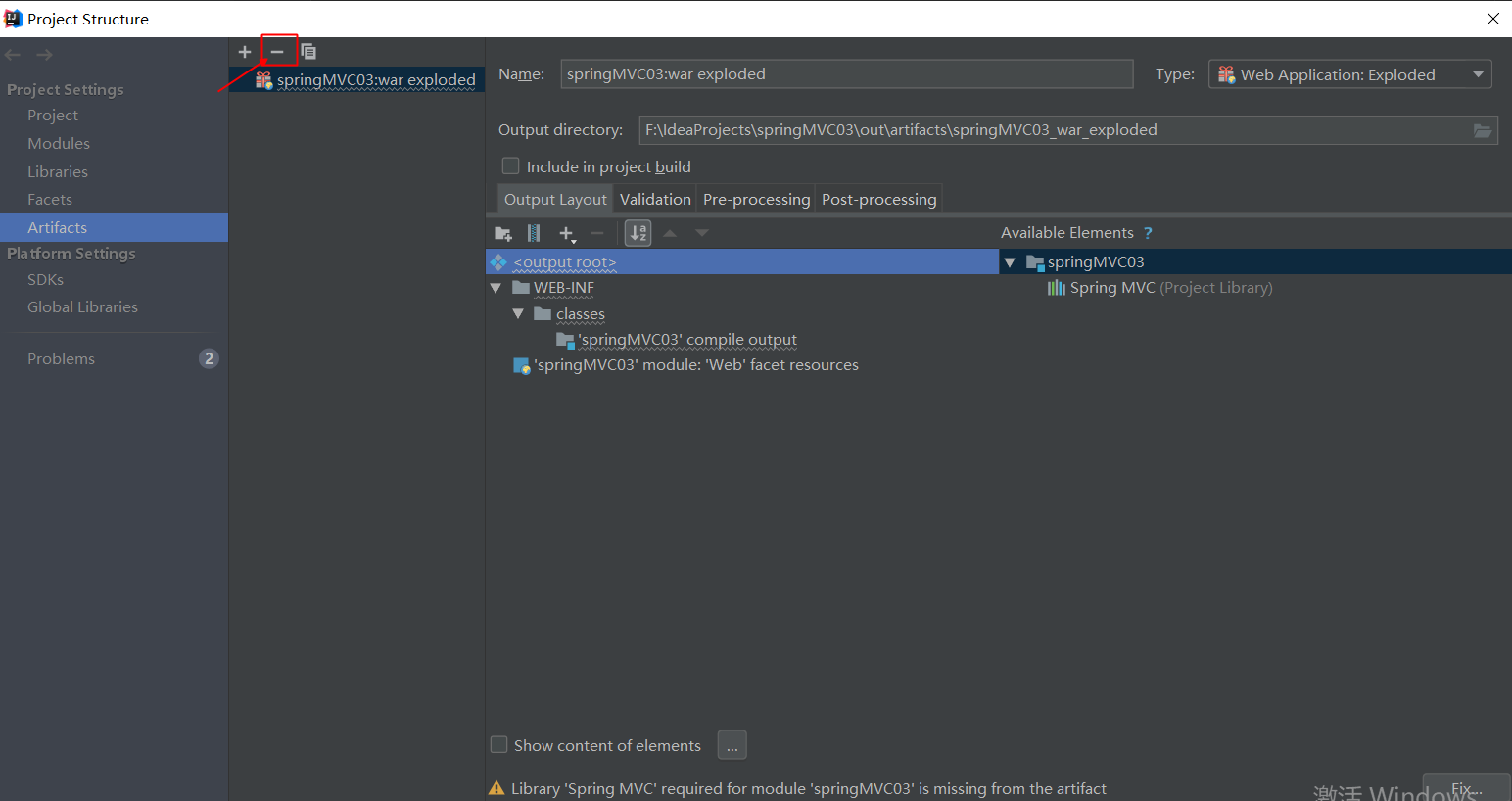Viewport: 1512px width, 801px height.
Task: Click the Problems count badge showing 2
Action: tap(209, 358)
